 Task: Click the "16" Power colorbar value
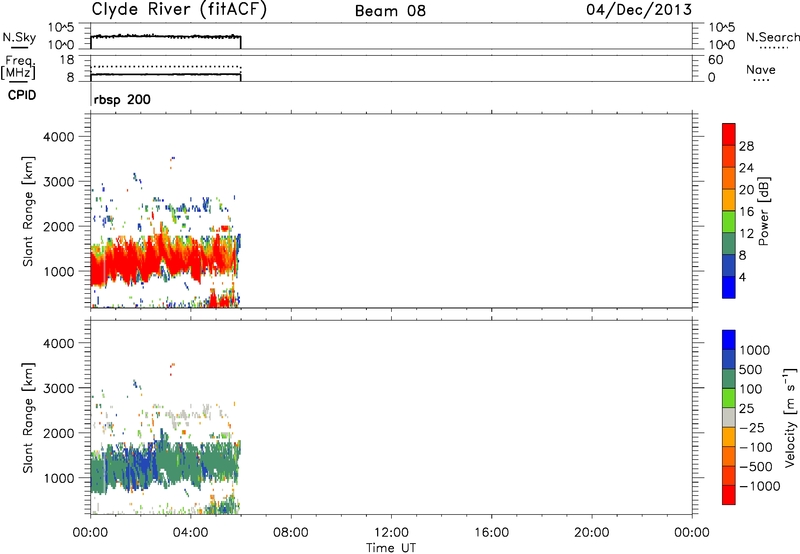click(x=746, y=212)
